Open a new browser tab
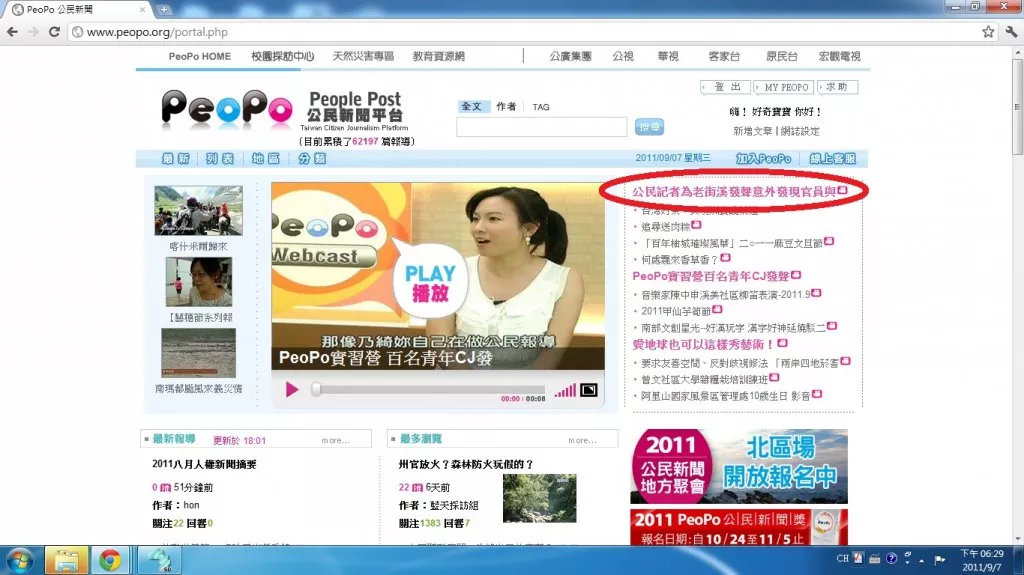The width and height of the screenshot is (1024, 575). (x=163, y=10)
